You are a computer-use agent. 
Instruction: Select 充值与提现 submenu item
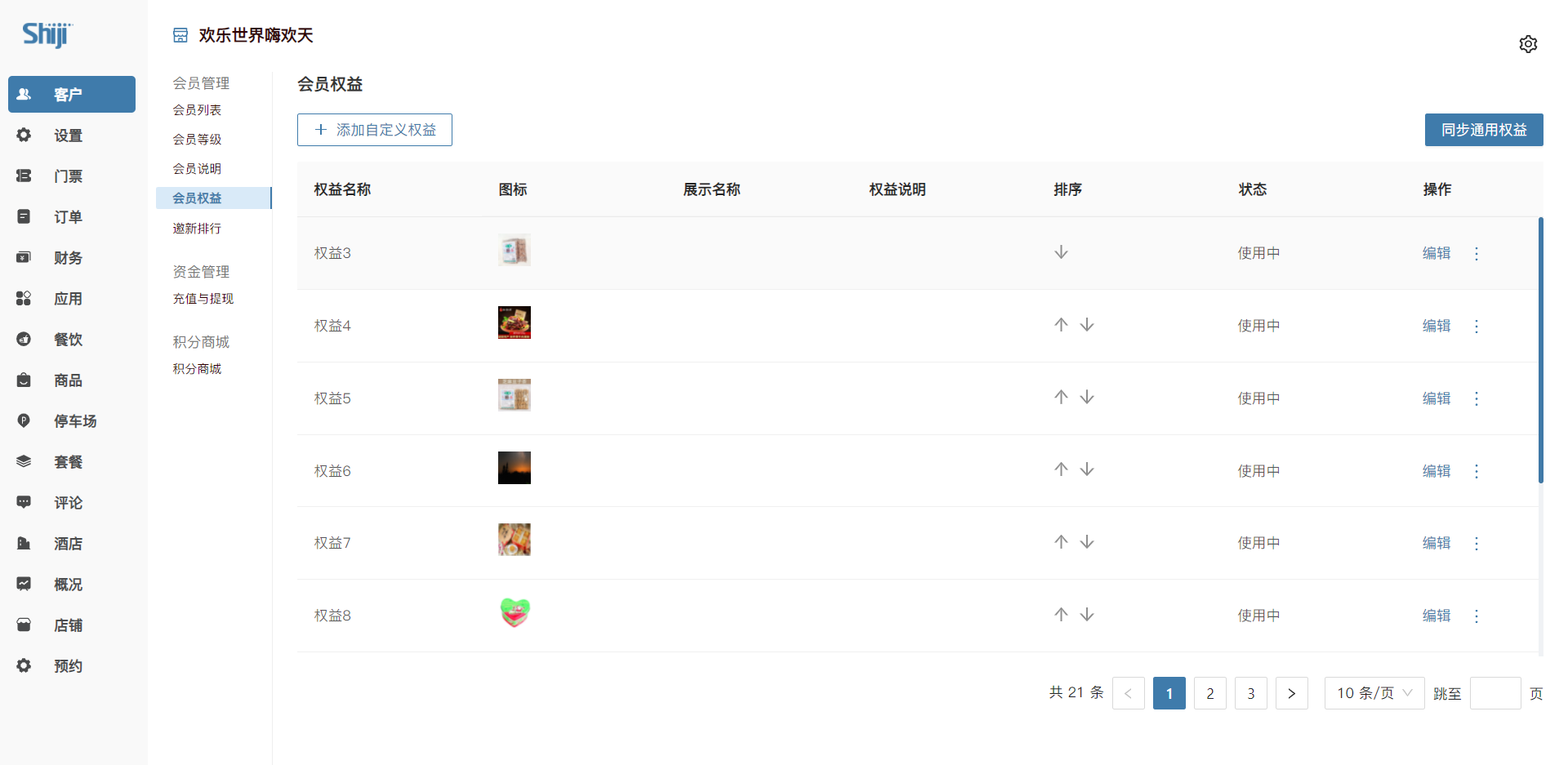pos(203,299)
